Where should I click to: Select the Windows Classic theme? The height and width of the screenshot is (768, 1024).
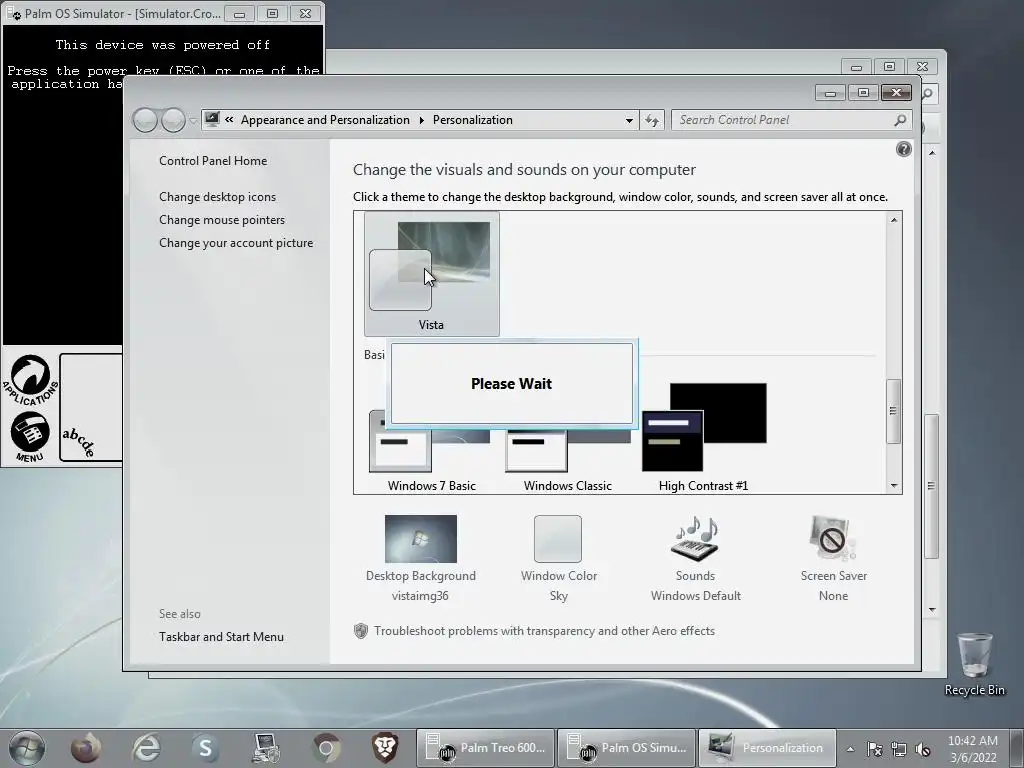coord(568,451)
